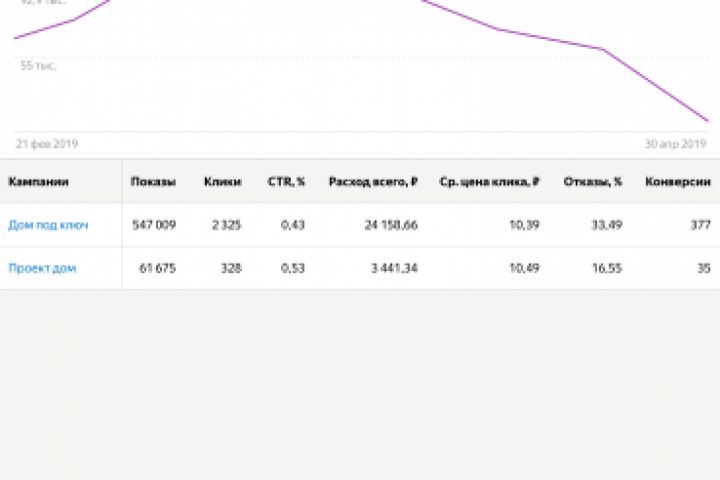Select the 35 conversions cell

click(704, 268)
